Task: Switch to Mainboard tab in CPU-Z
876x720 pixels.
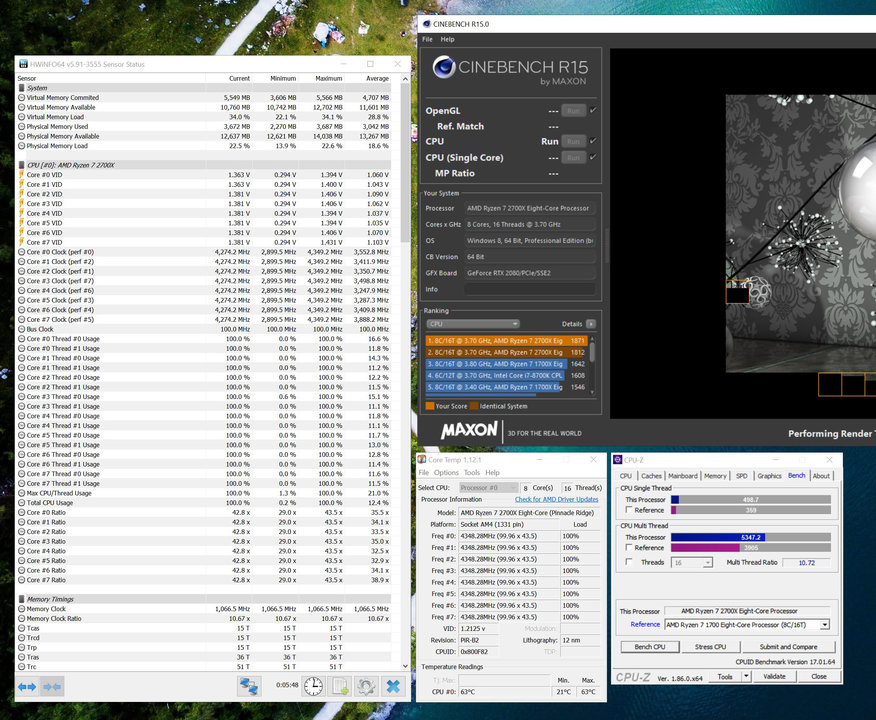Action: tap(683, 476)
